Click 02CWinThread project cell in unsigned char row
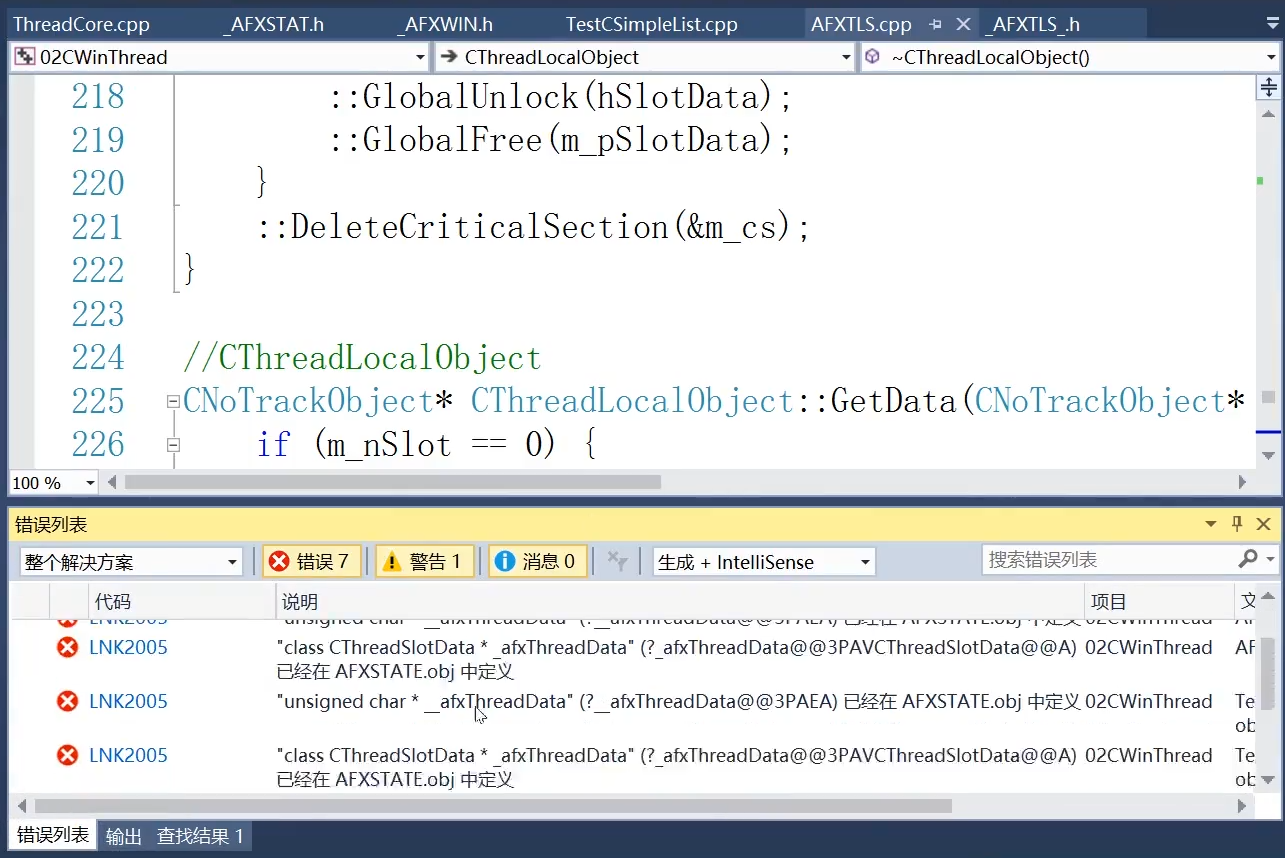 tap(1149, 702)
